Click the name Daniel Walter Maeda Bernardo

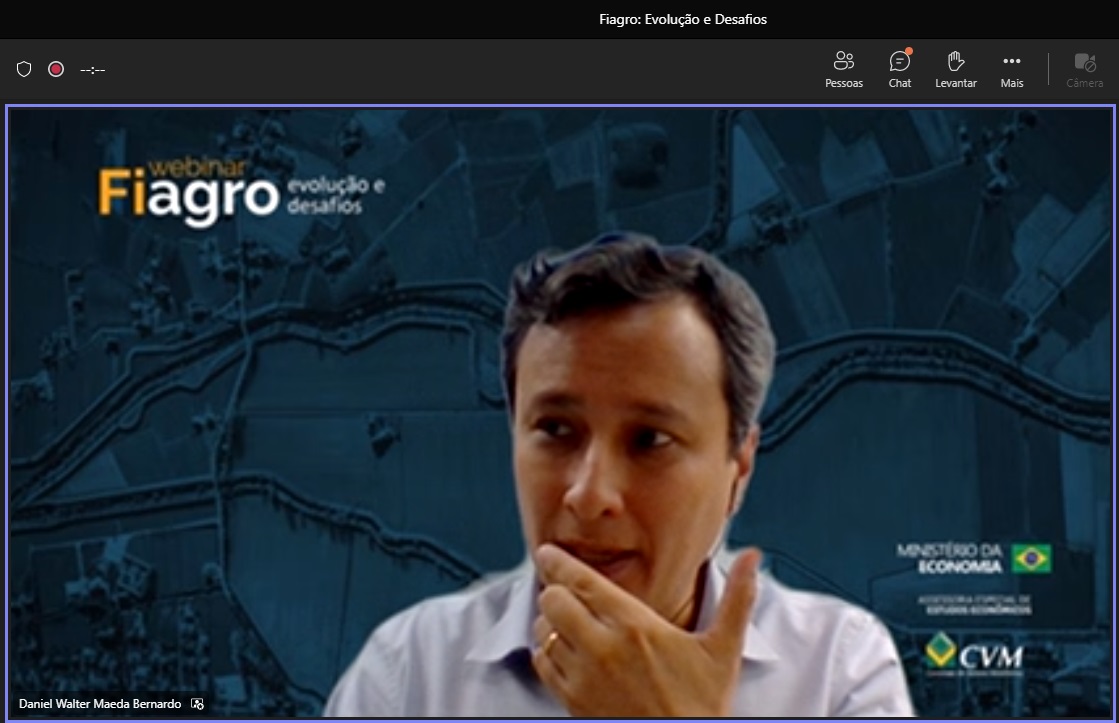click(x=100, y=704)
